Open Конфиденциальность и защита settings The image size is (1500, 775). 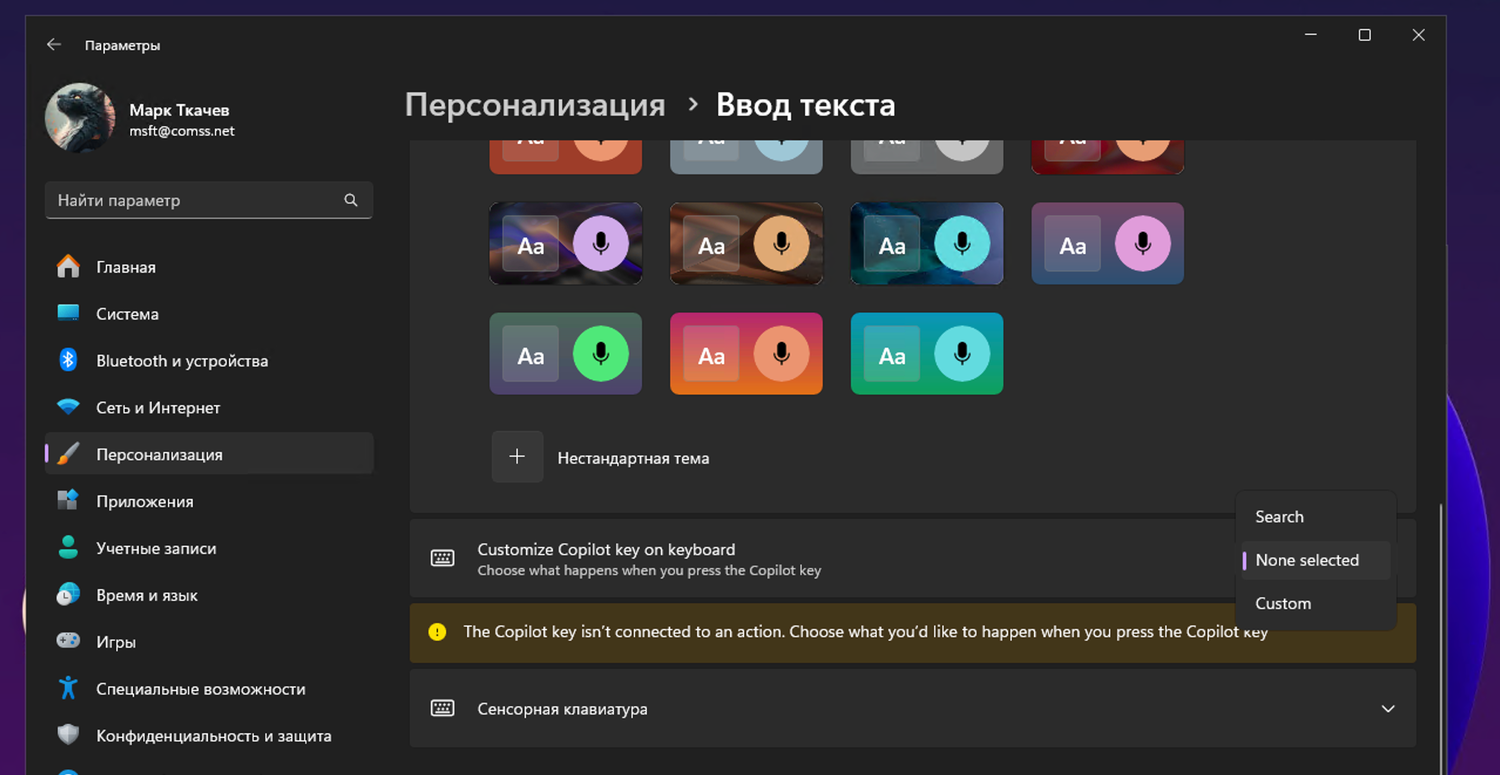[213, 736]
